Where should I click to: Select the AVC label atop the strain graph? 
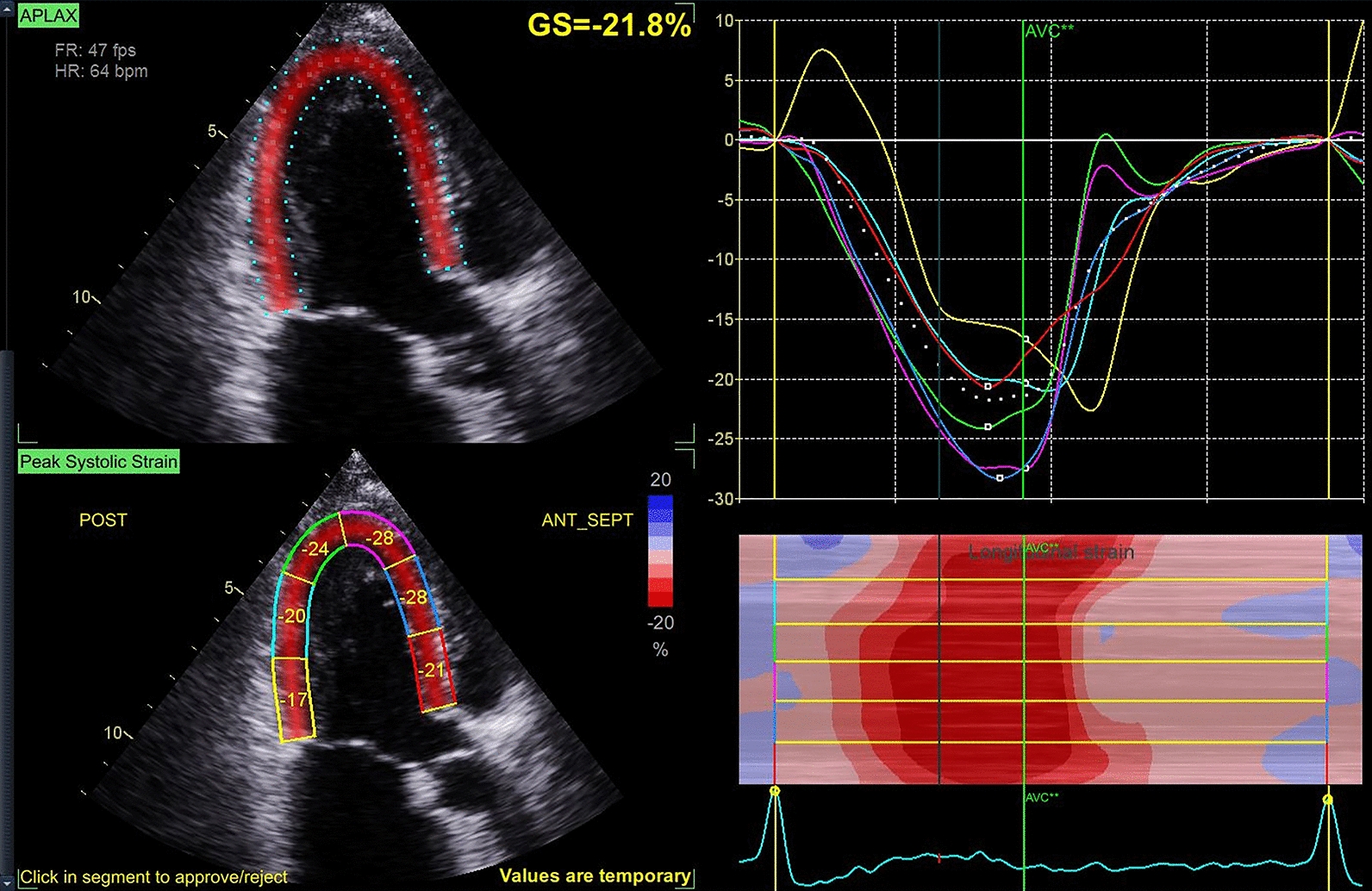[1049, 31]
